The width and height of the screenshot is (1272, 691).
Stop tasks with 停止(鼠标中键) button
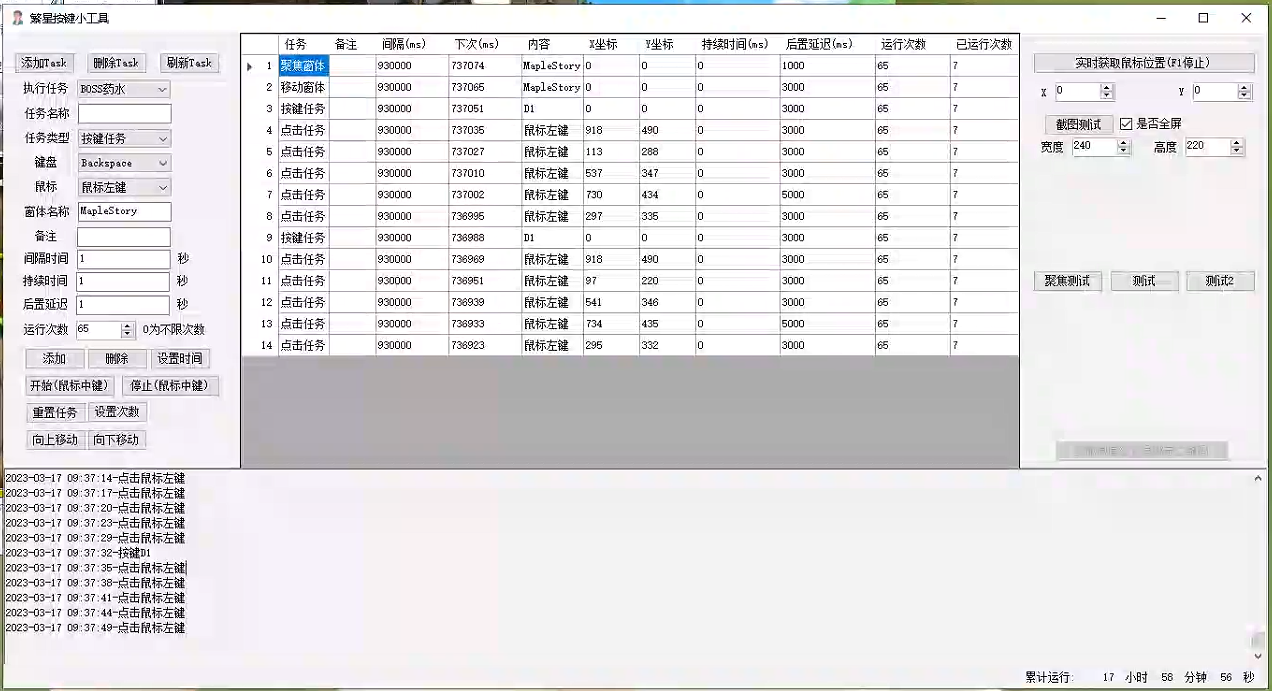170,385
